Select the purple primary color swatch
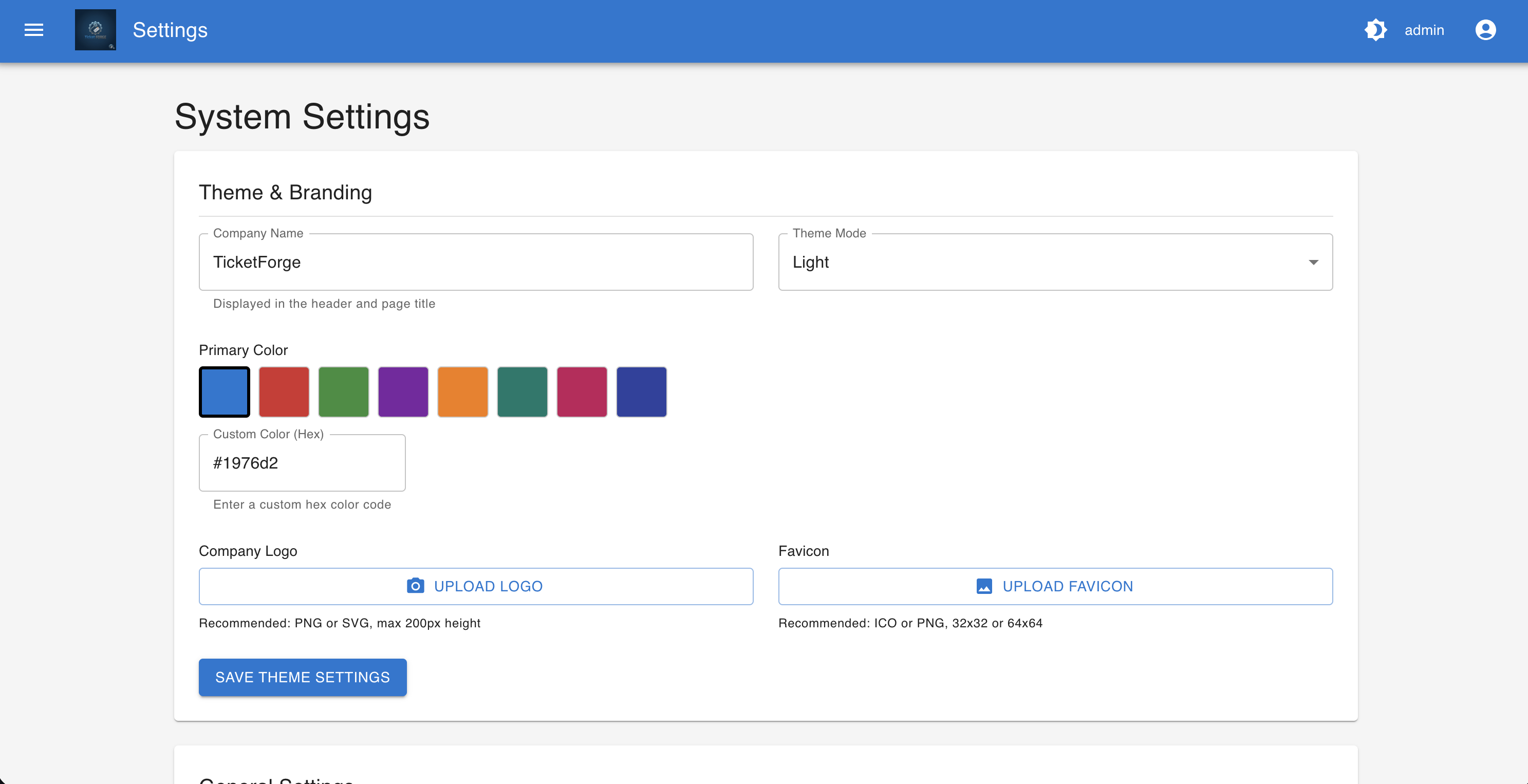Image resolution: width=1528 pixels, height=784 pixels. [x=403, y=392]
